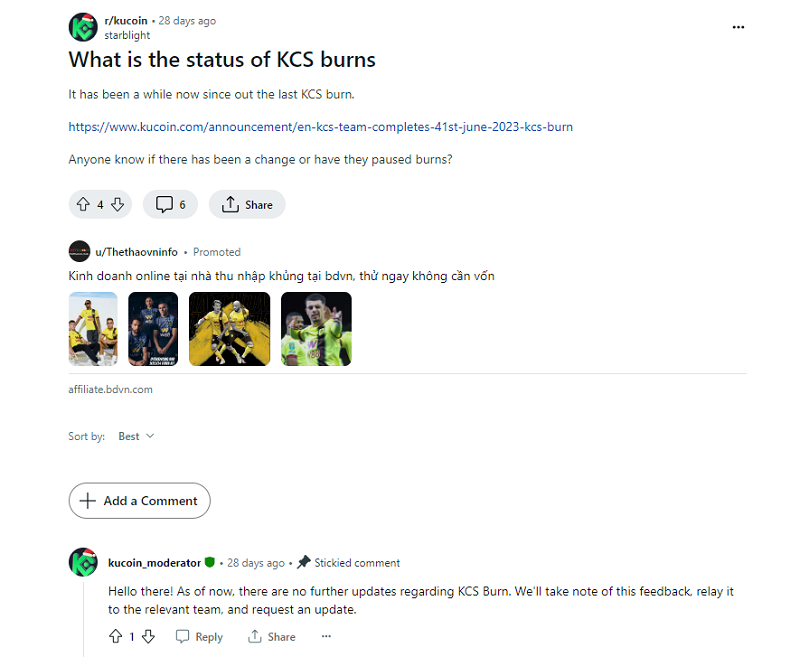The height and width of the screenshot is (657, 800).
Task: Share the moderator's comment
Action: [272, 637]
